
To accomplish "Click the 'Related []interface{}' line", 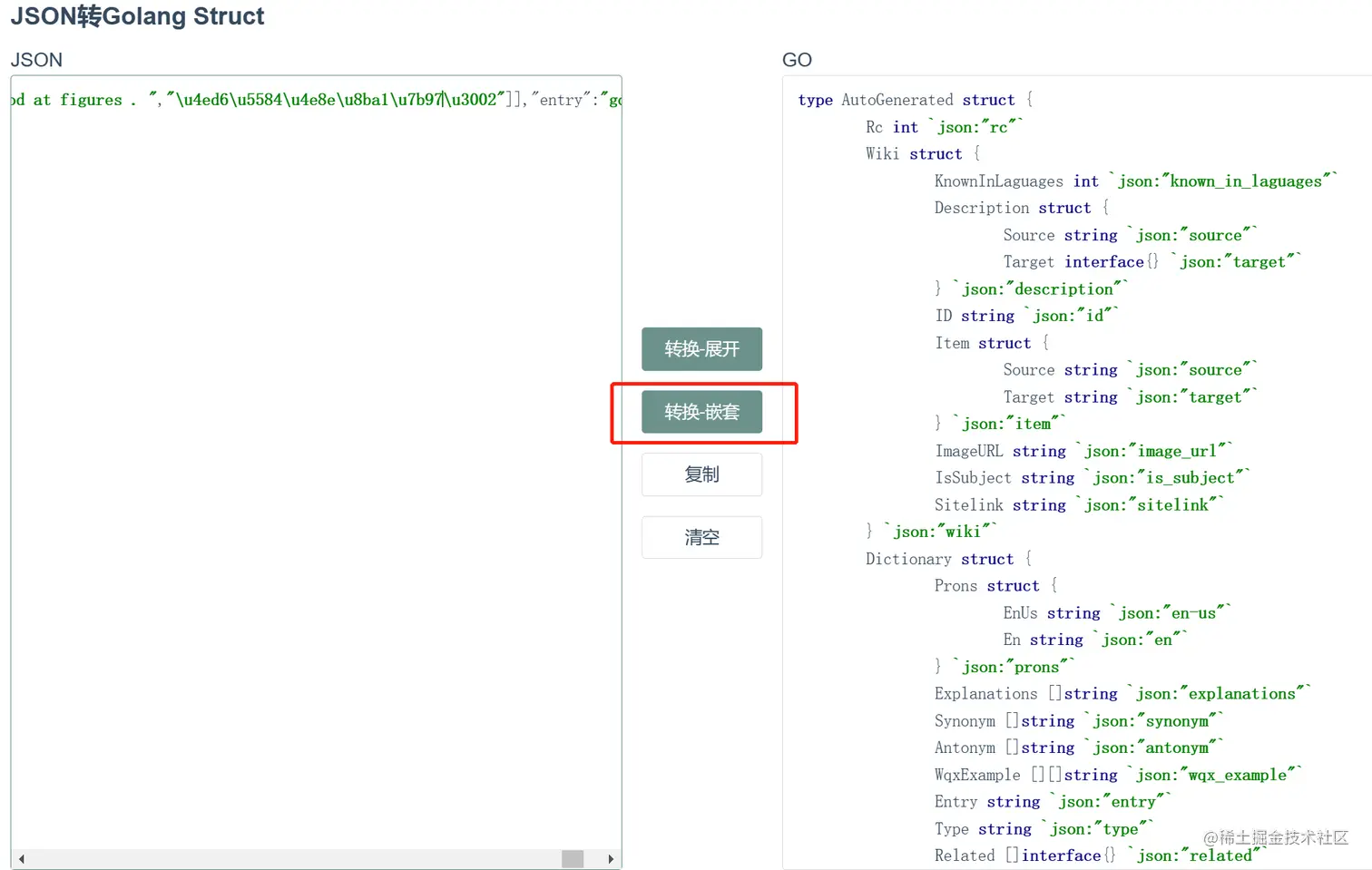I will [x=1101, y=855].
